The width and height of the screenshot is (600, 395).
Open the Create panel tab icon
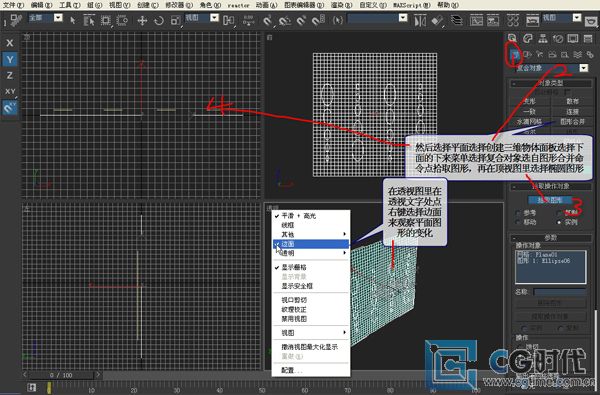[512, 38]
